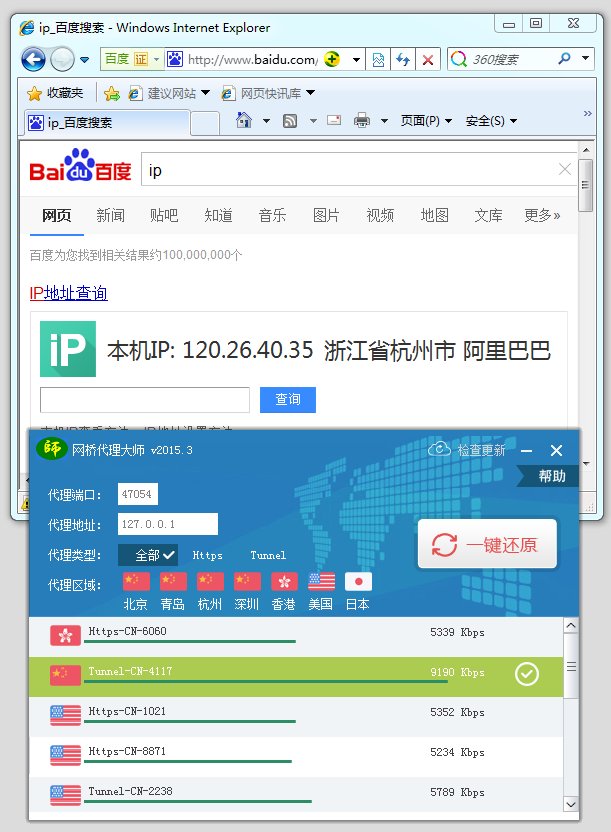Image resolution: width=611 pixels, height=832 pixels.
Task: Open the search provider dropdown arrow
Action: click(x=586, y=58)
